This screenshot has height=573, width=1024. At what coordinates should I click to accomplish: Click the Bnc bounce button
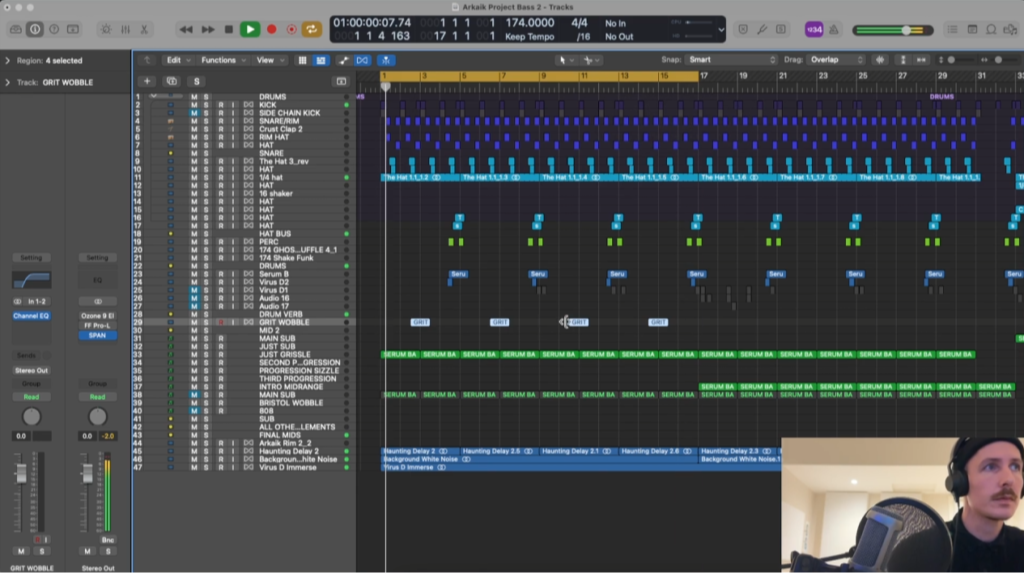click(x=107, y=539)
